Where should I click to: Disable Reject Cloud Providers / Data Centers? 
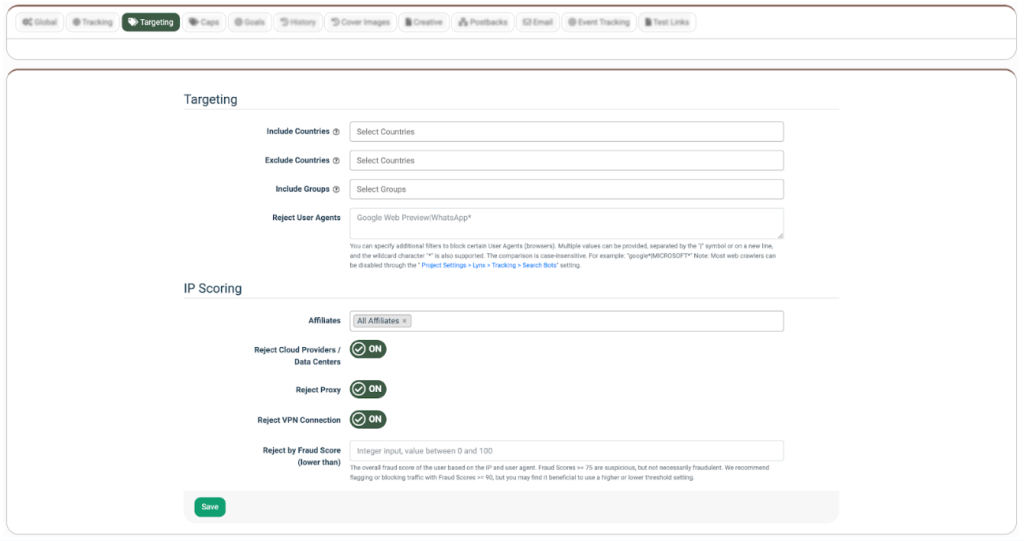coord(368,349)
